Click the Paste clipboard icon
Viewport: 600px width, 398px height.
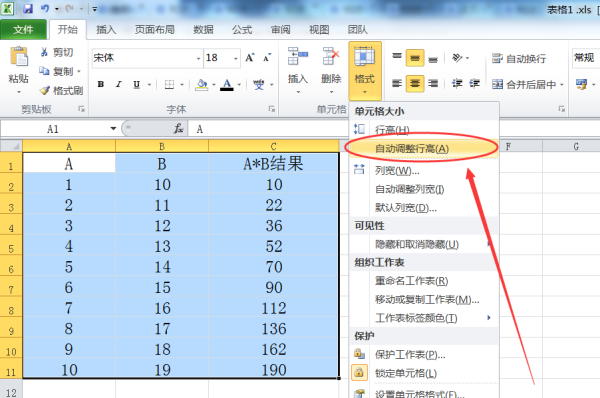pyautogui.click(x=18, y=56)
